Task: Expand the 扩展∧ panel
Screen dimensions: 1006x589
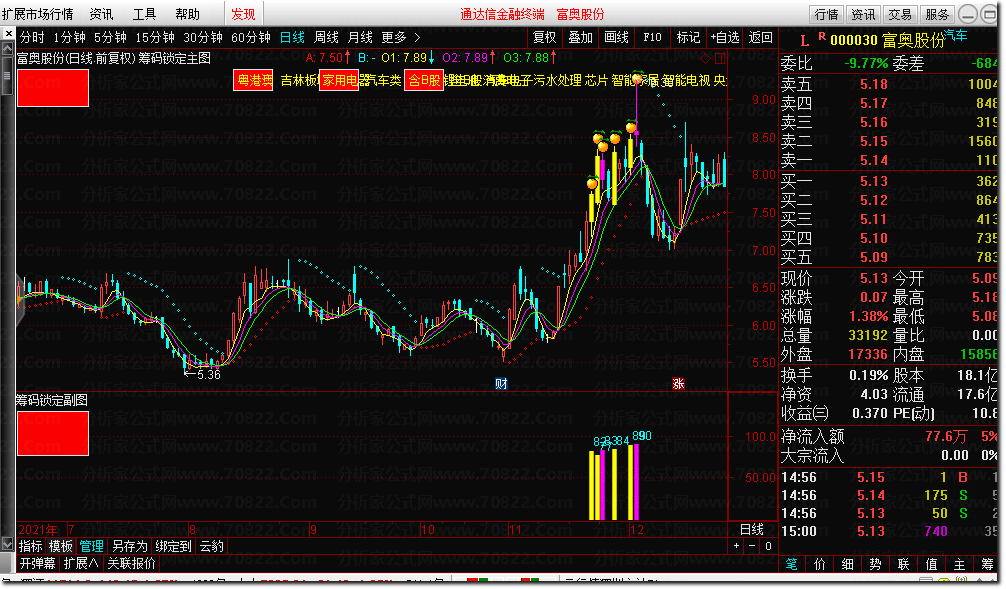Action: 81,563
